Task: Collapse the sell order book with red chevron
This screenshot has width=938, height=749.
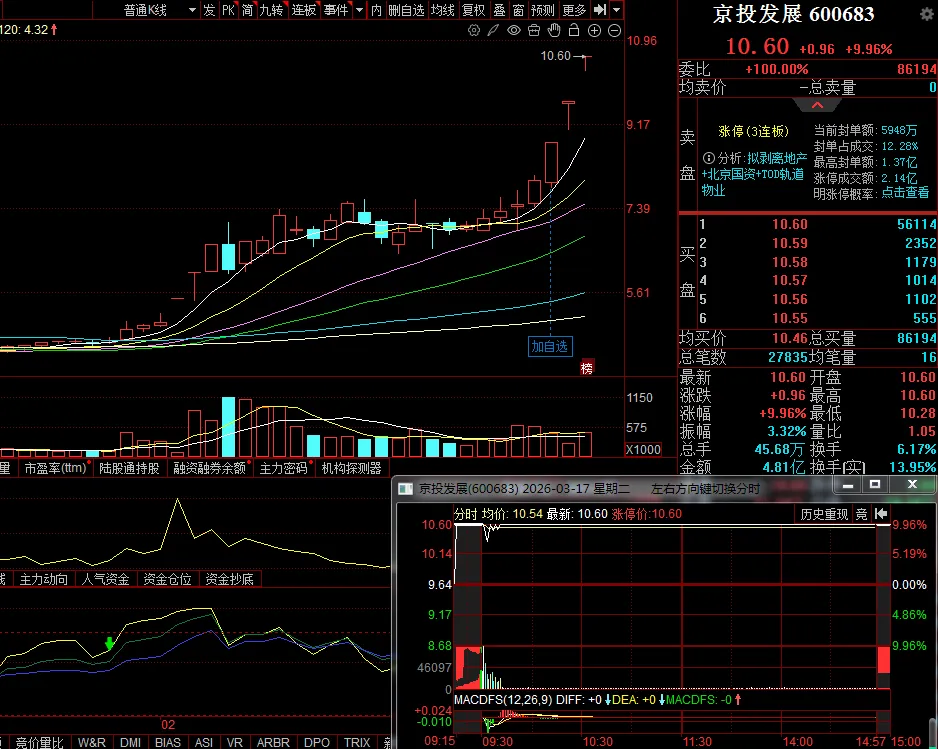Action: tap(817, 106)
